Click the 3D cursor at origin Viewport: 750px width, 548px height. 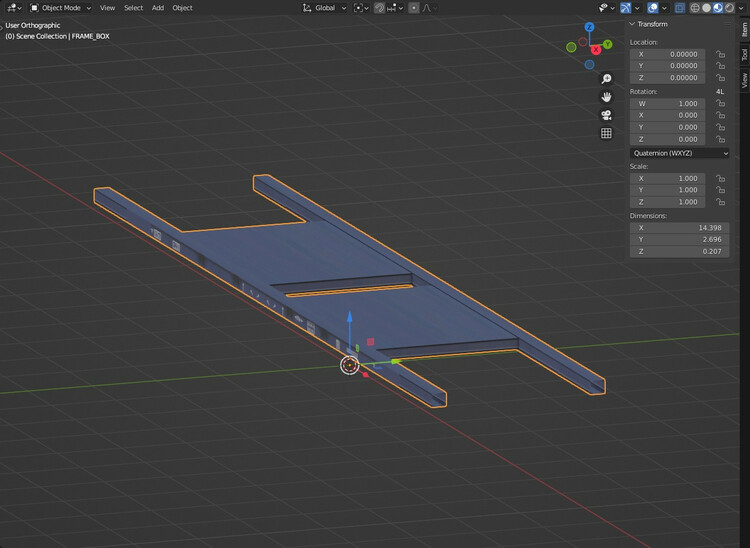pyautogui.click(x=350, y=365)
